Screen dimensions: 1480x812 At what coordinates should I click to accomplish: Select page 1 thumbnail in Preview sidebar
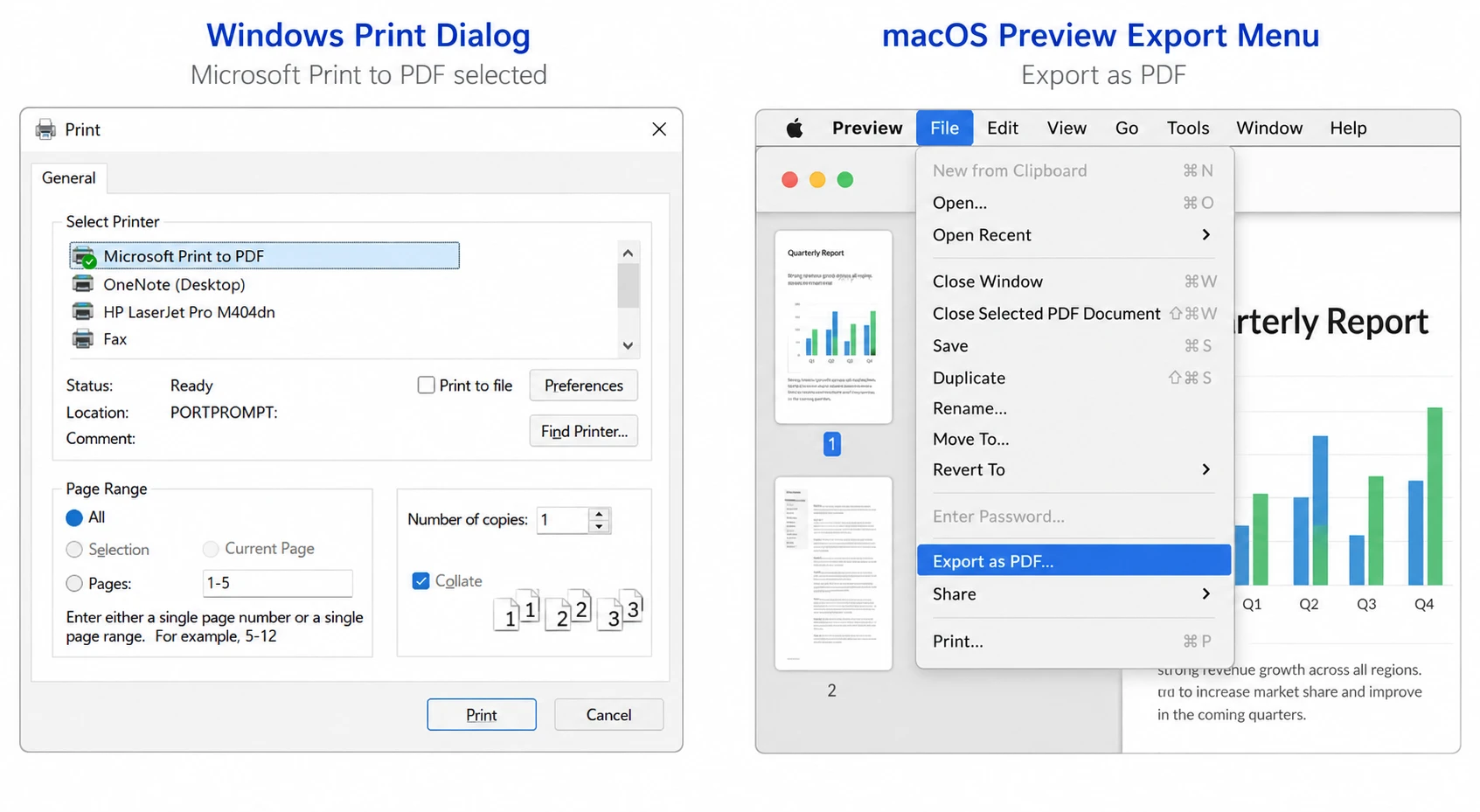833,327
